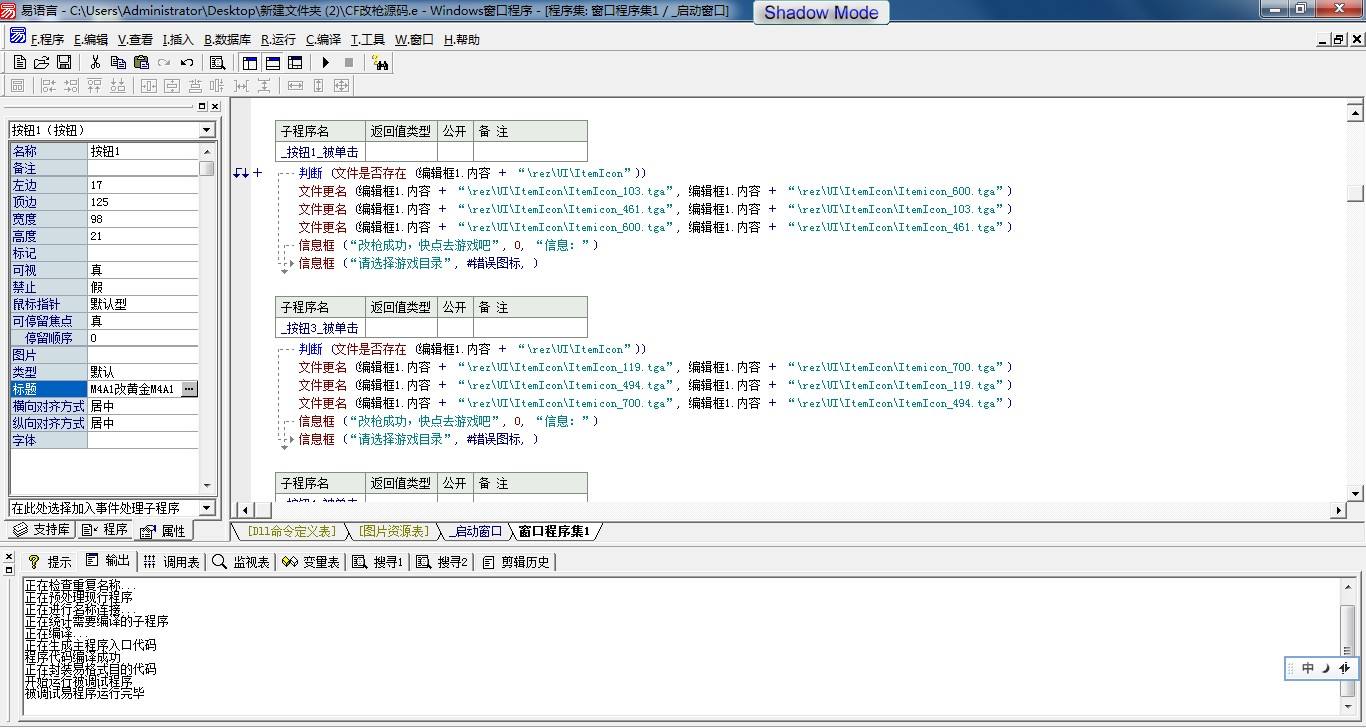
Task: Click the scissors Cut icon
Action: click(x=95, y=62)
